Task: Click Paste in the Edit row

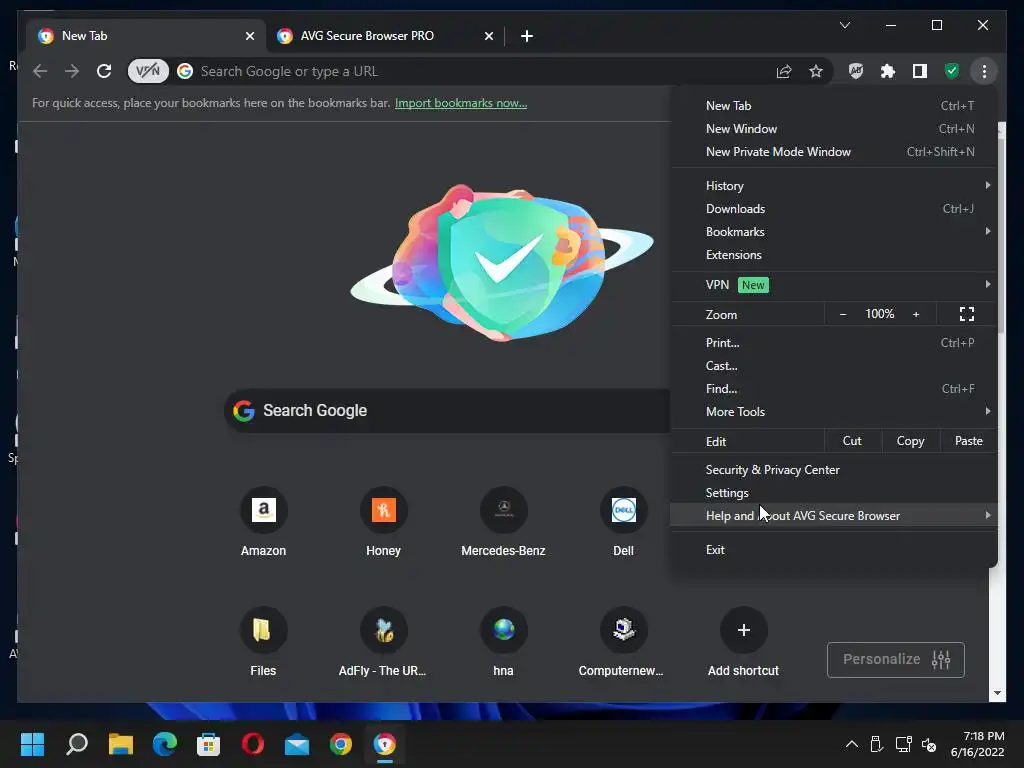Action: (x=968, y=441)
